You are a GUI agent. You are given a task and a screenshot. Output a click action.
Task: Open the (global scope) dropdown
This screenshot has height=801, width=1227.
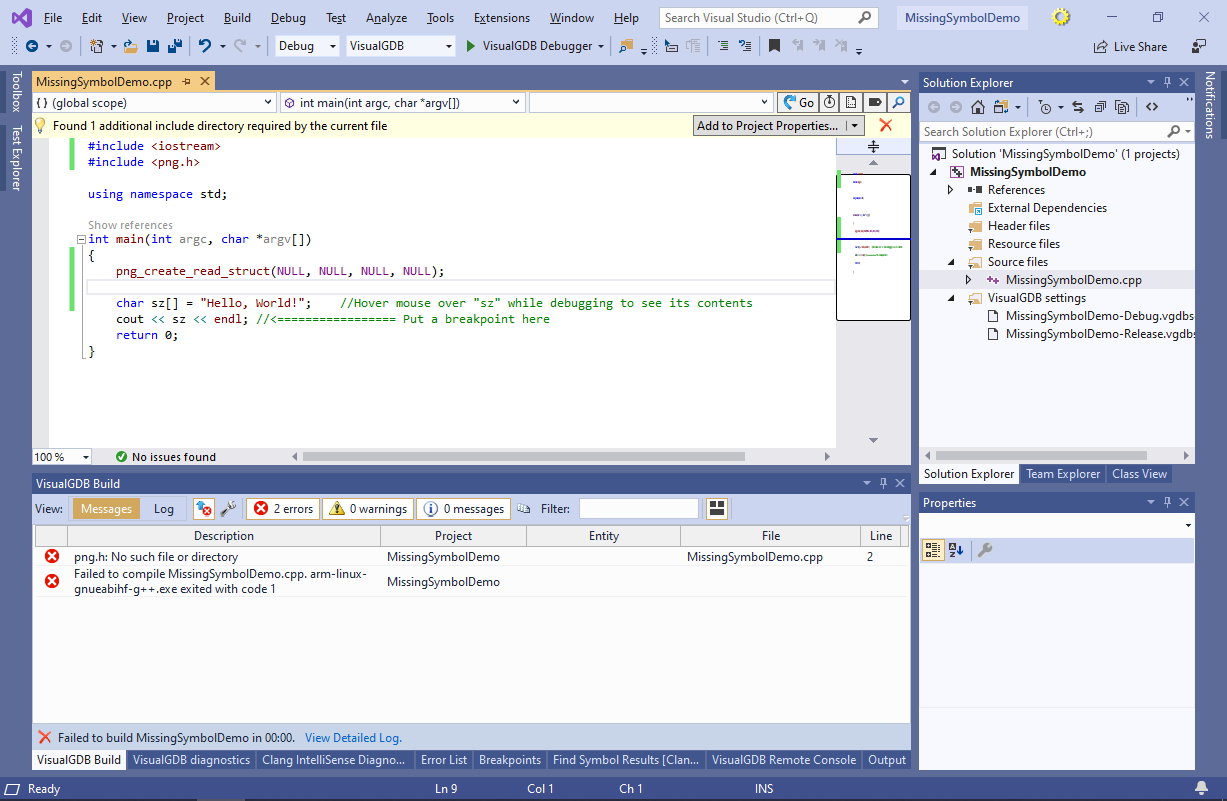tap(154, 102)
